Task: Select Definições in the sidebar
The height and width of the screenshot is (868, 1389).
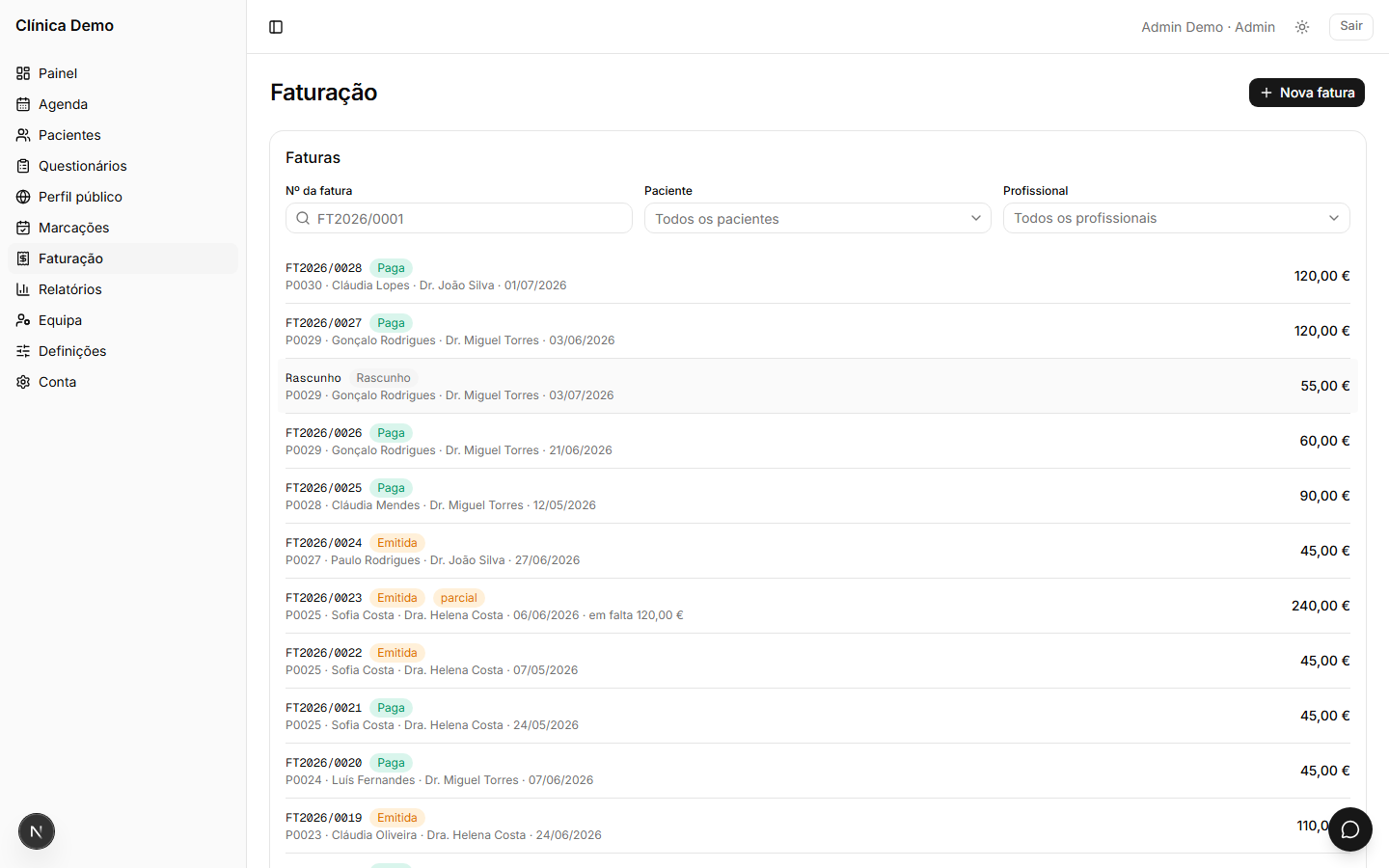Action: click(x=123, y=351)
